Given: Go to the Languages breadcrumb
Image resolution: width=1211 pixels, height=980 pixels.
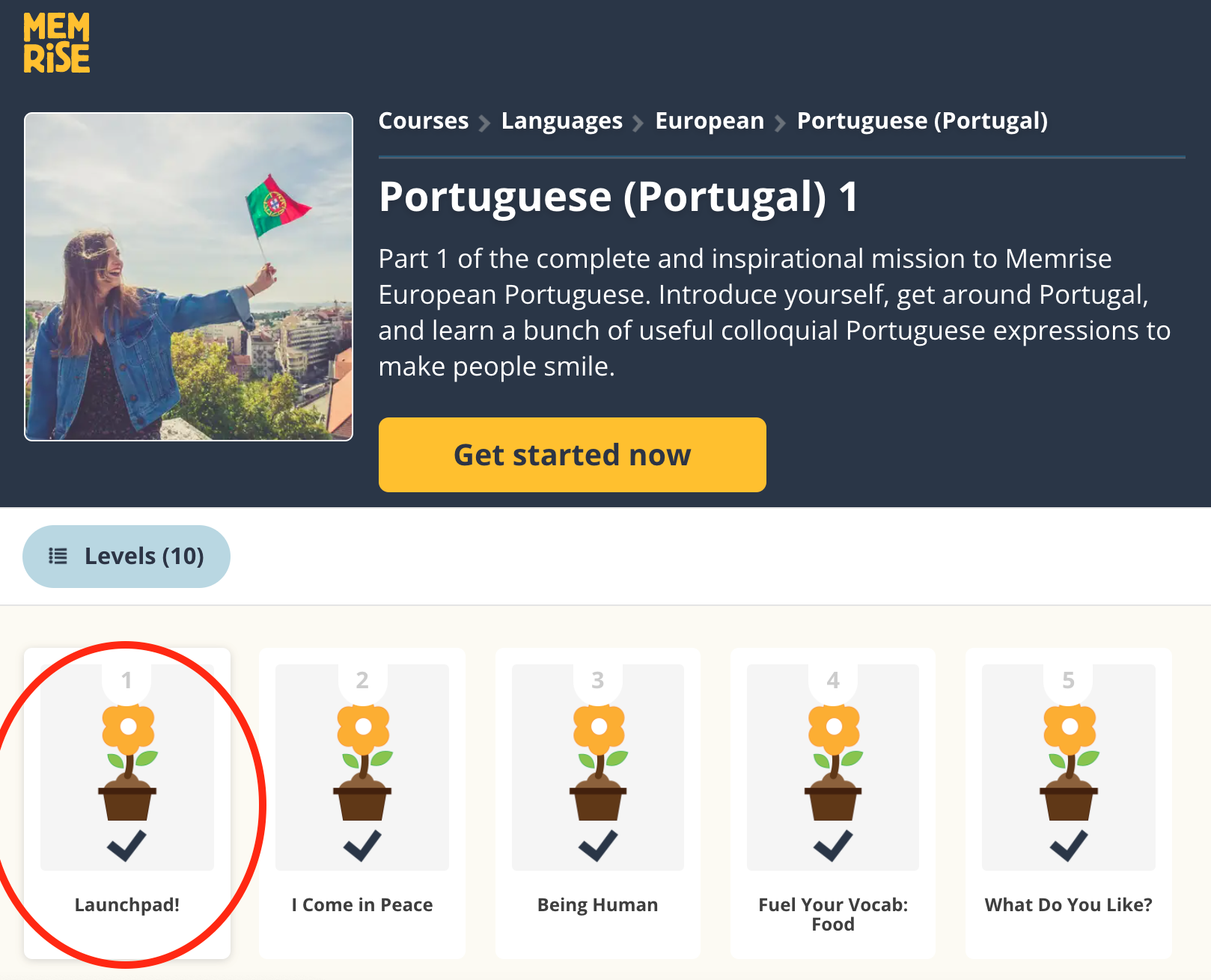Looking at the screenshot, I should [561, 121].
